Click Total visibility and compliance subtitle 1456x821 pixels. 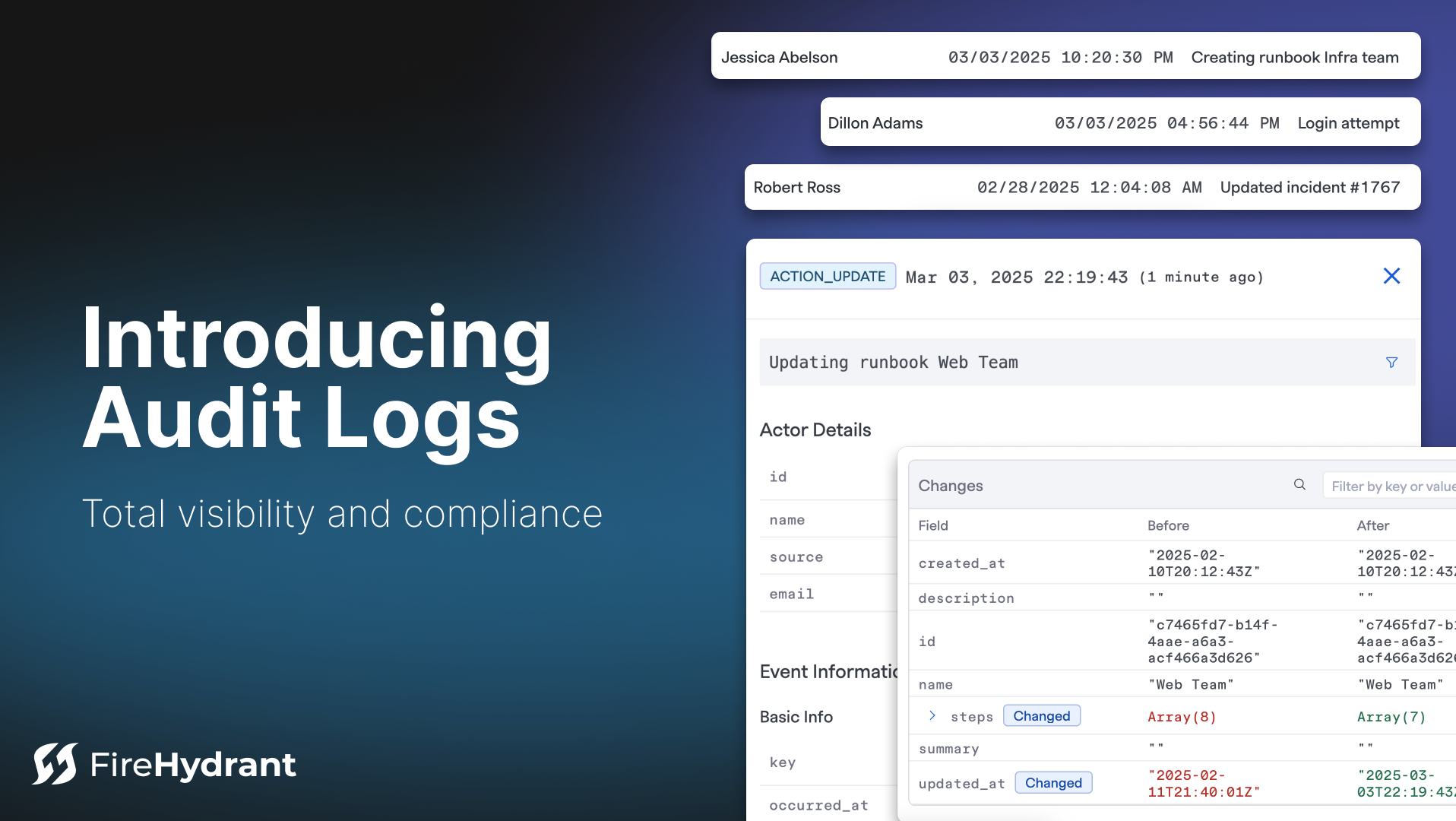pyautogui.click(x=342, y=514)
